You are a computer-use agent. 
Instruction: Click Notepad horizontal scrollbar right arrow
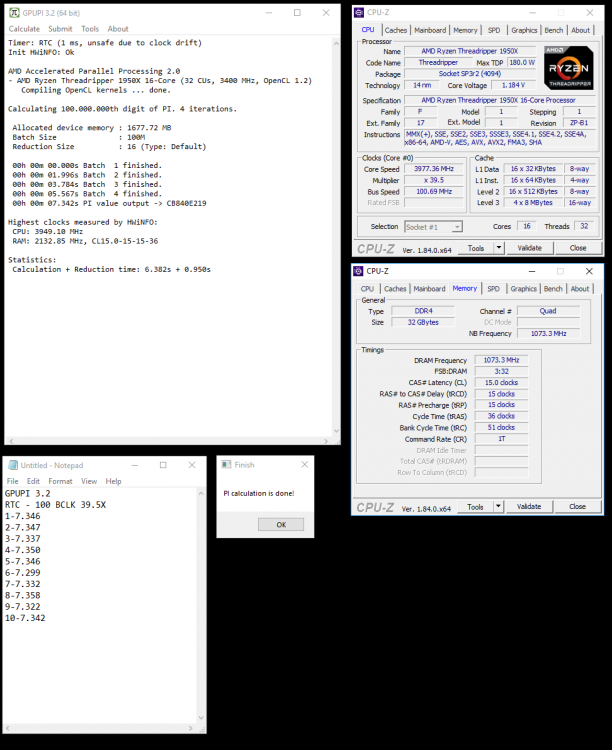(191, 728)
